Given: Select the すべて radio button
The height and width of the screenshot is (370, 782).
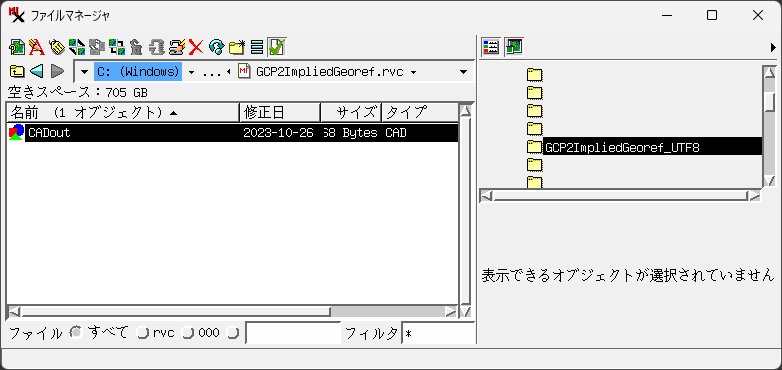Looking at the screenshot, I should click(76, 333).
